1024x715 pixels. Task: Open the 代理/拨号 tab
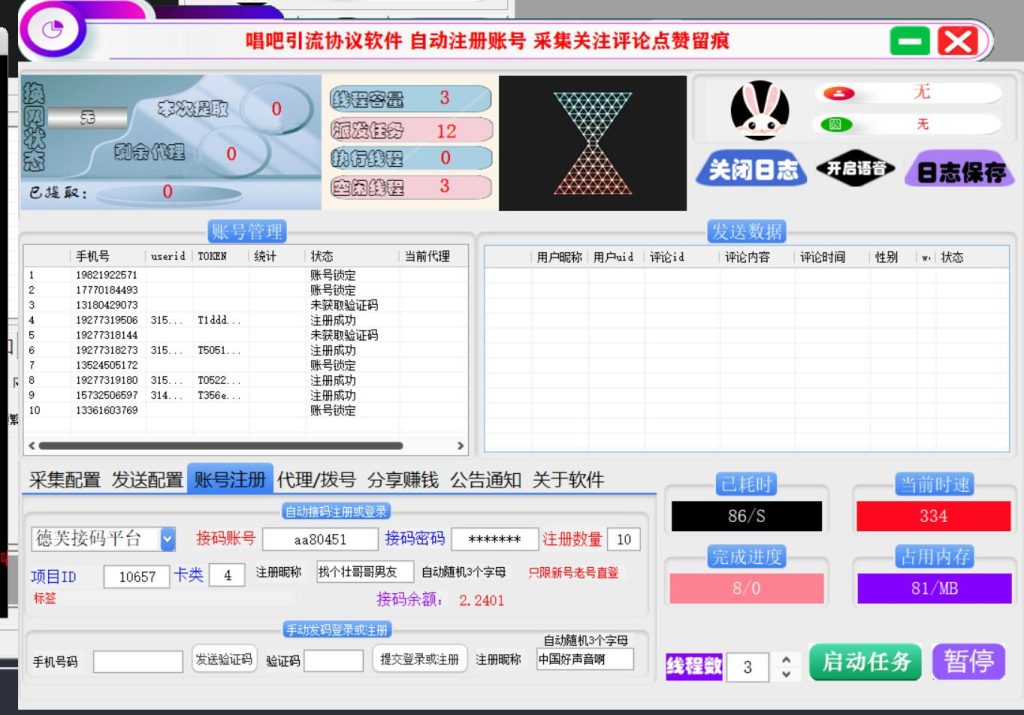point(315,480)
